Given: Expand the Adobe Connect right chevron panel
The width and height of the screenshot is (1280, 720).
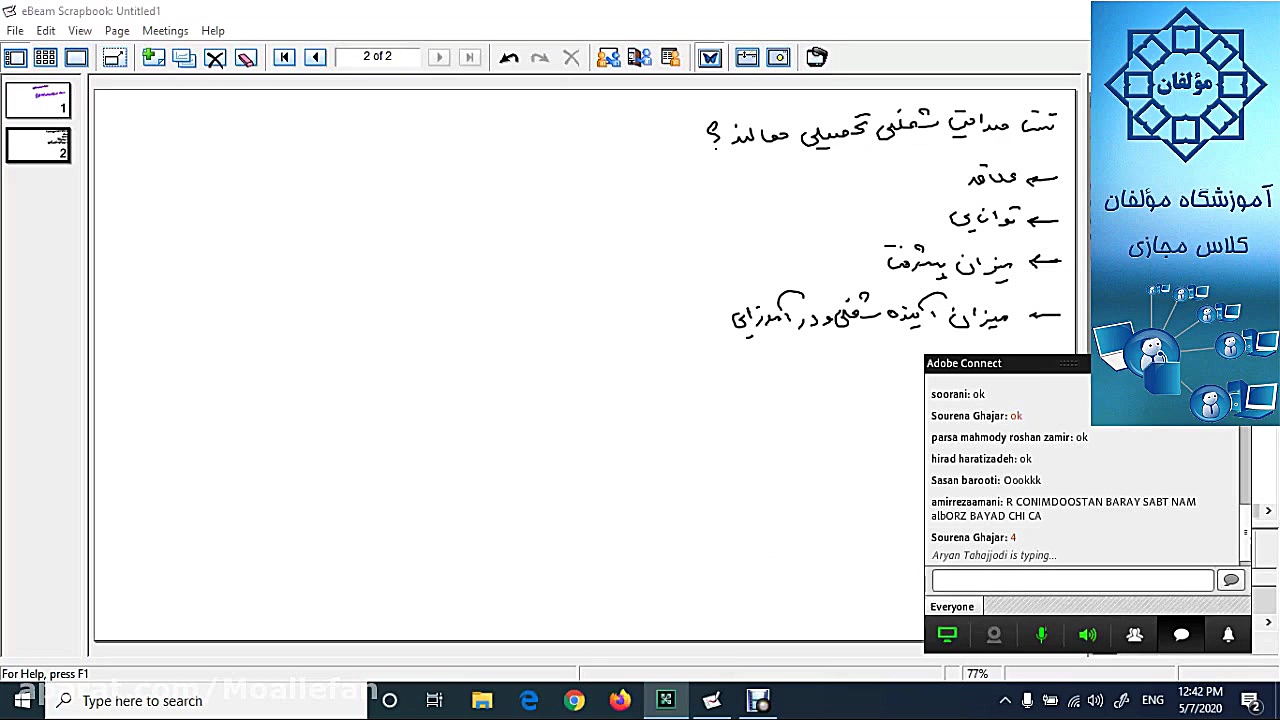Looking at the screenshot, I should coord(1268,511).
